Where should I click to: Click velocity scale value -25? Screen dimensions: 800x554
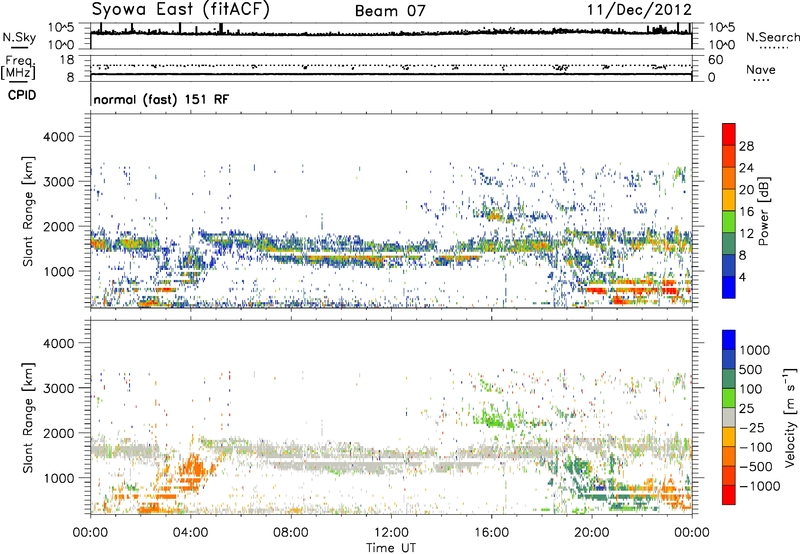pyautogui.click(x=752, y=427)
